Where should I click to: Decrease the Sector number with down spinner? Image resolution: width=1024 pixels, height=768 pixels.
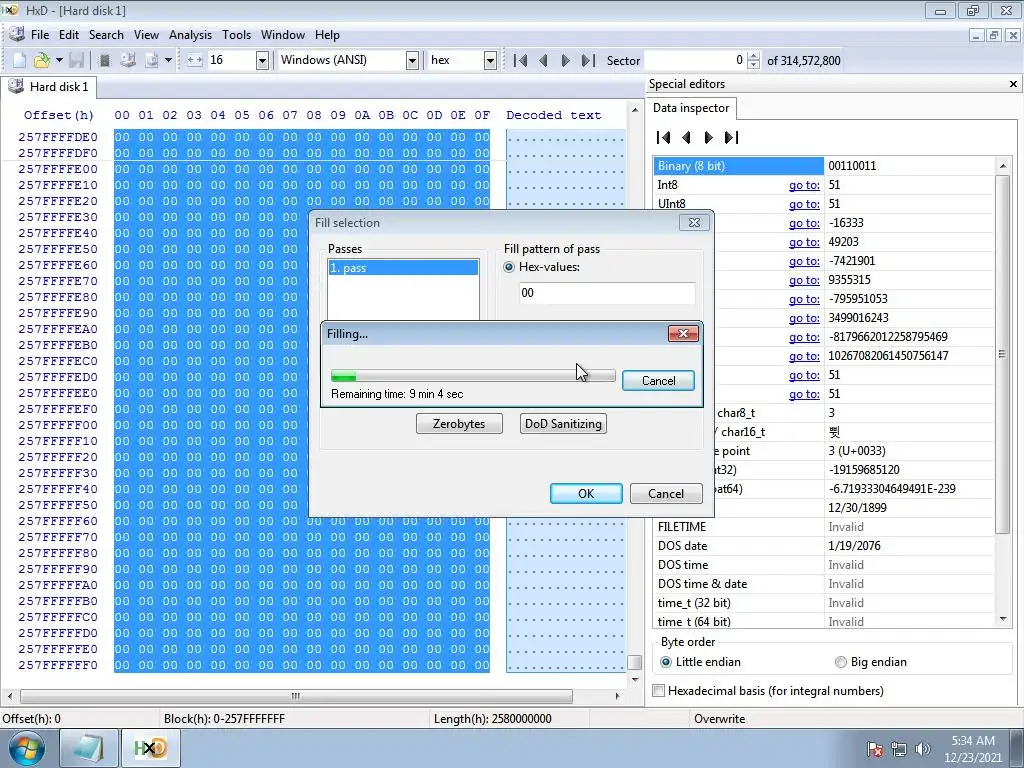click(754, 65)
